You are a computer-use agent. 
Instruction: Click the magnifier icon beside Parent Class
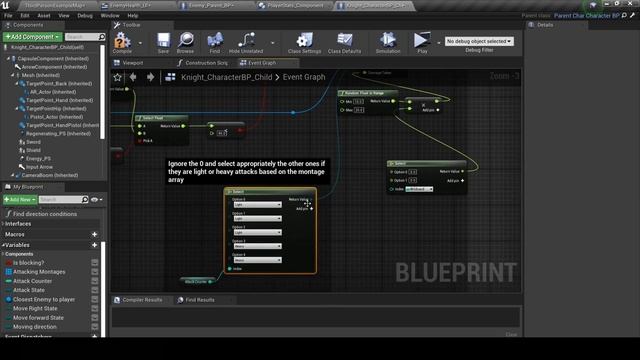pos(624,16)
